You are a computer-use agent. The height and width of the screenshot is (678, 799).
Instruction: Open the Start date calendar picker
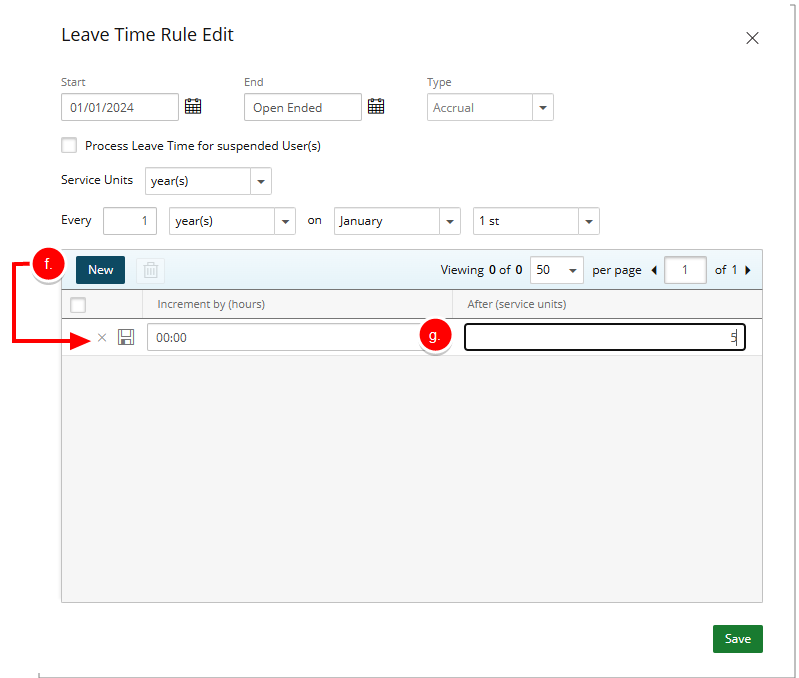click(193, 106)
